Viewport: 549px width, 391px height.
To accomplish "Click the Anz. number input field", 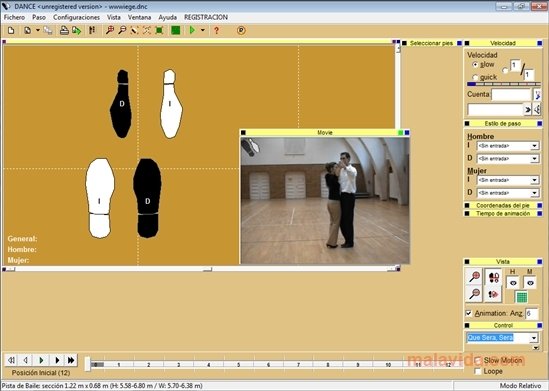I will (x=531, y=314).
